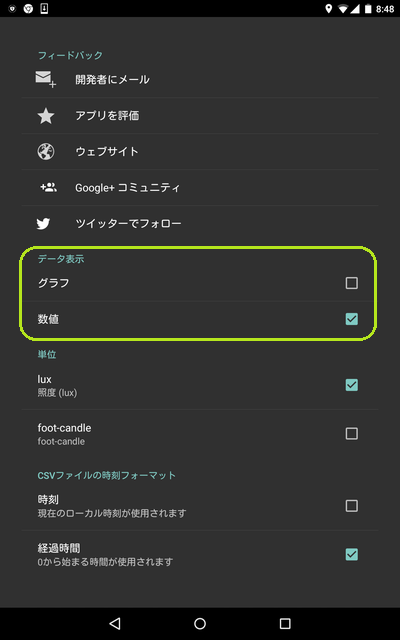
Task: Toggle the lux unit checkbox
Action: (x=351, y=385)
